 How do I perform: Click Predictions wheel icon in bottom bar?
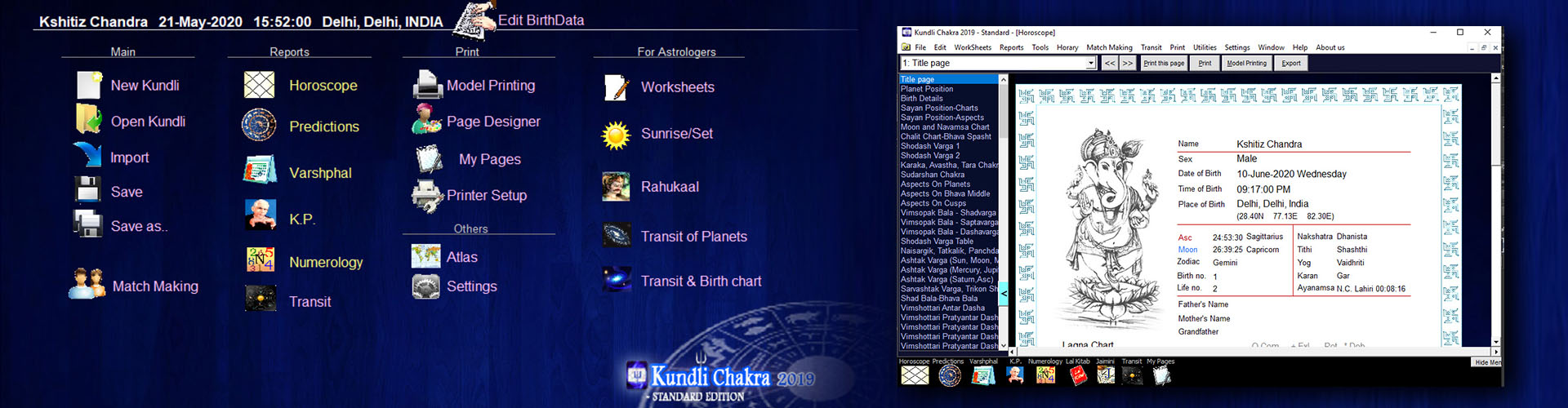point(949,375)
